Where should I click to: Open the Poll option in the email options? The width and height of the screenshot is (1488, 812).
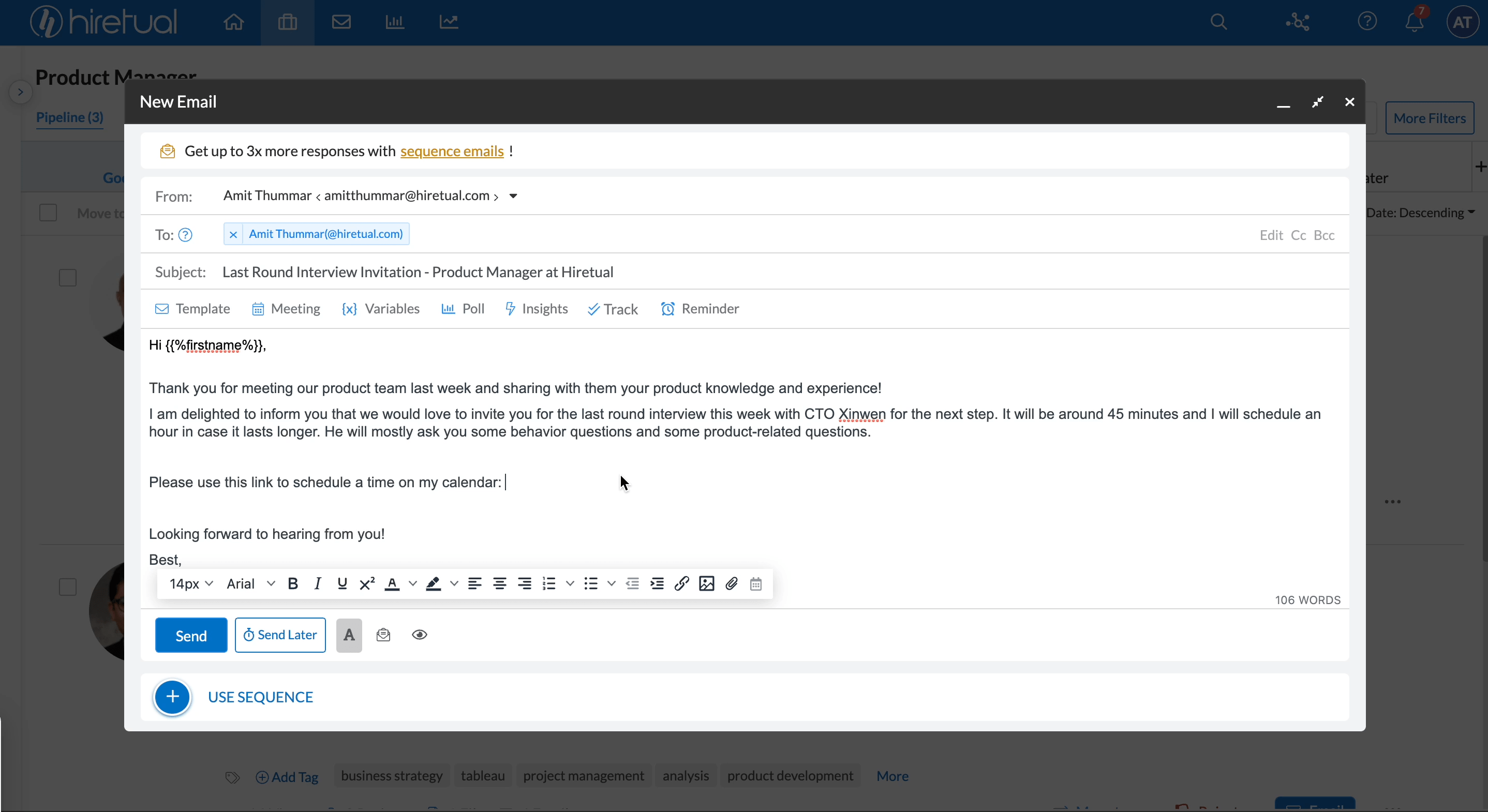pos(463,308)
